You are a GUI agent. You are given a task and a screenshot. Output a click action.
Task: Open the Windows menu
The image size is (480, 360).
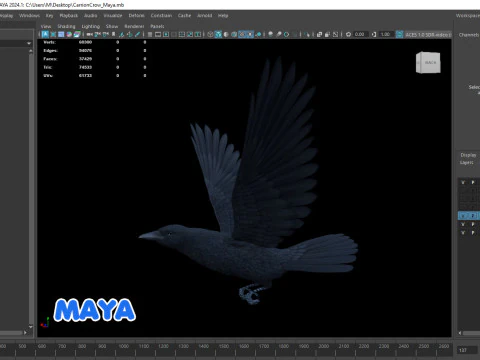point(29,16)
